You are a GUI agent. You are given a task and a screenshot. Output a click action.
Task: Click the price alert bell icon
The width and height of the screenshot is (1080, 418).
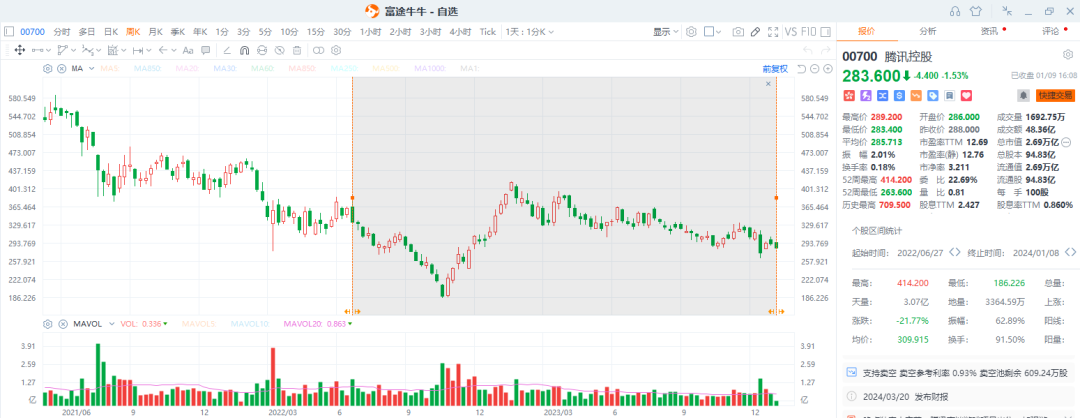point(1024,95)
